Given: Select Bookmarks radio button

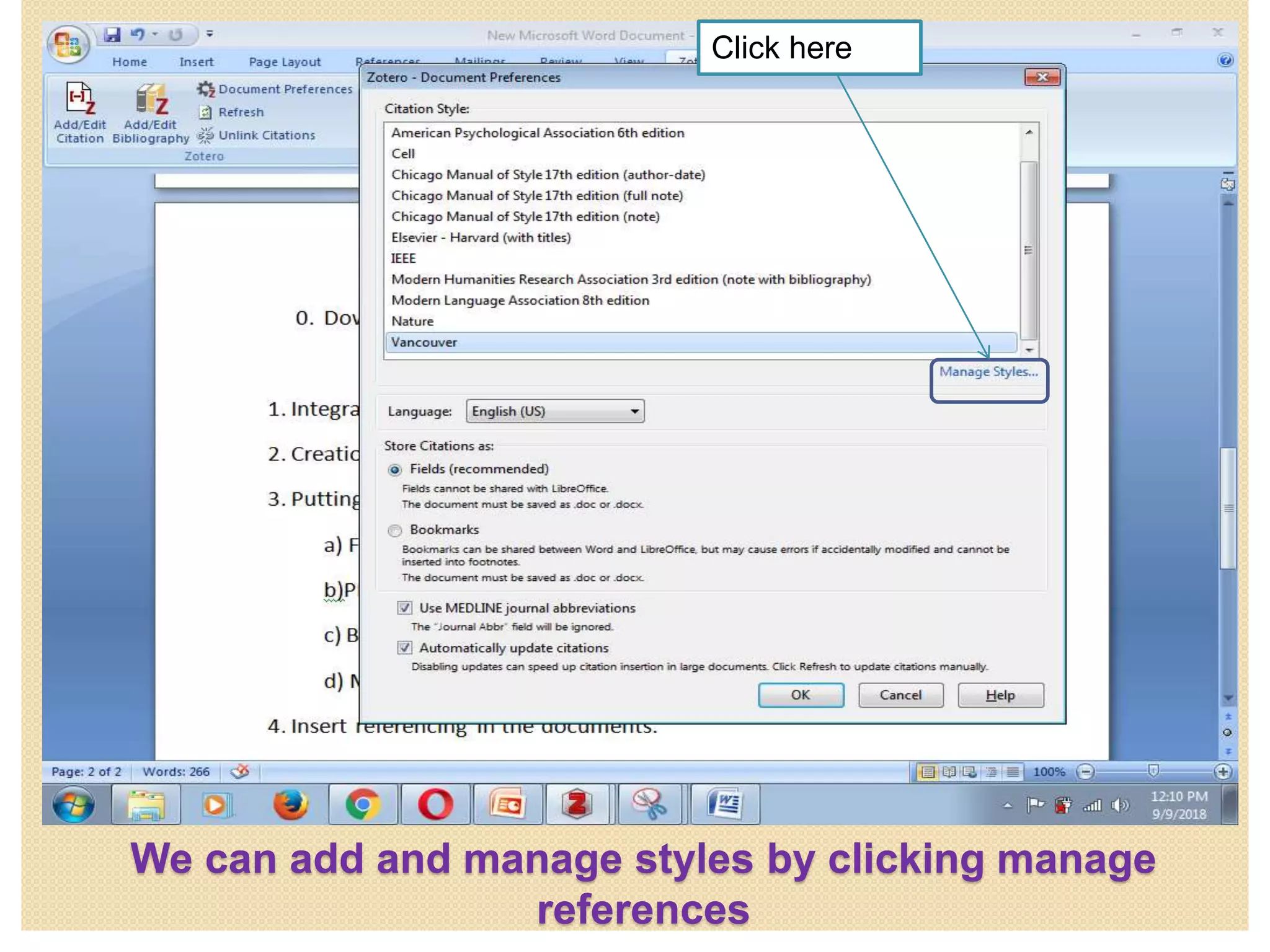Looking at the screenshot, I should pyautogui.click(x=394, y=531).
